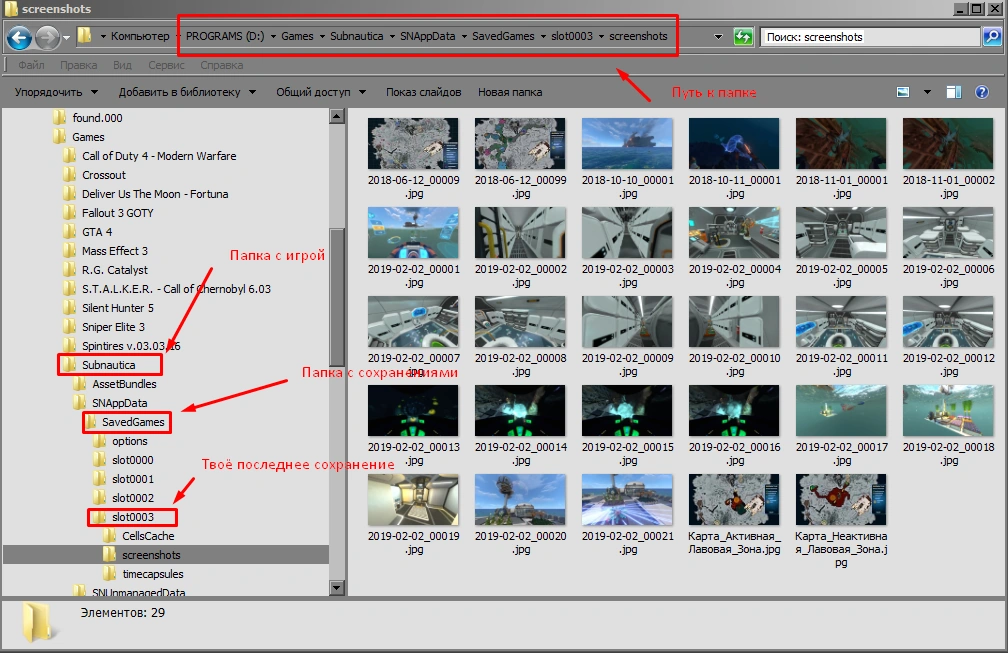Screen dimensions: 1008x653
Task: Click the search magnifier icon
Action: (x=991, y=37)
